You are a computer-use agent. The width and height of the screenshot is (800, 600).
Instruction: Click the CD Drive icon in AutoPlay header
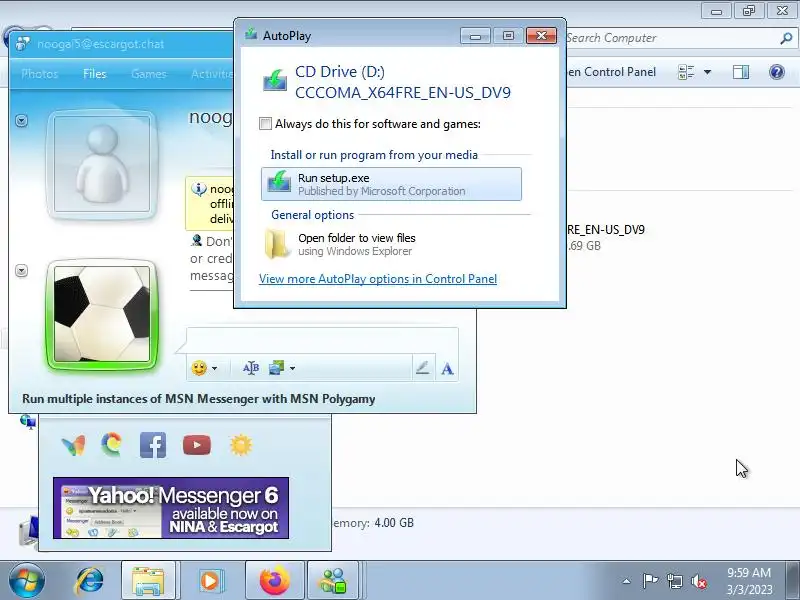(x=275, y=81)
